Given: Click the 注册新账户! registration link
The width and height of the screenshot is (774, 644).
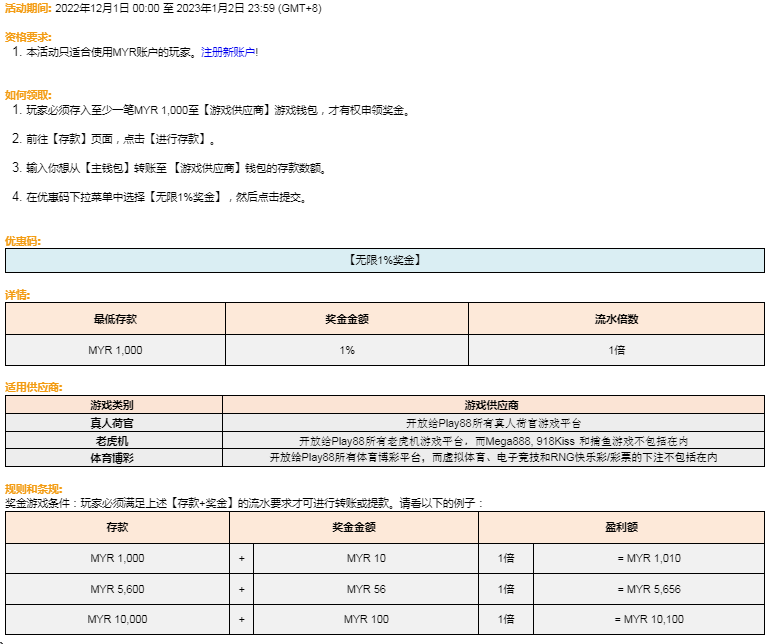Looking at the screenshot, I should tap(229, 51).
